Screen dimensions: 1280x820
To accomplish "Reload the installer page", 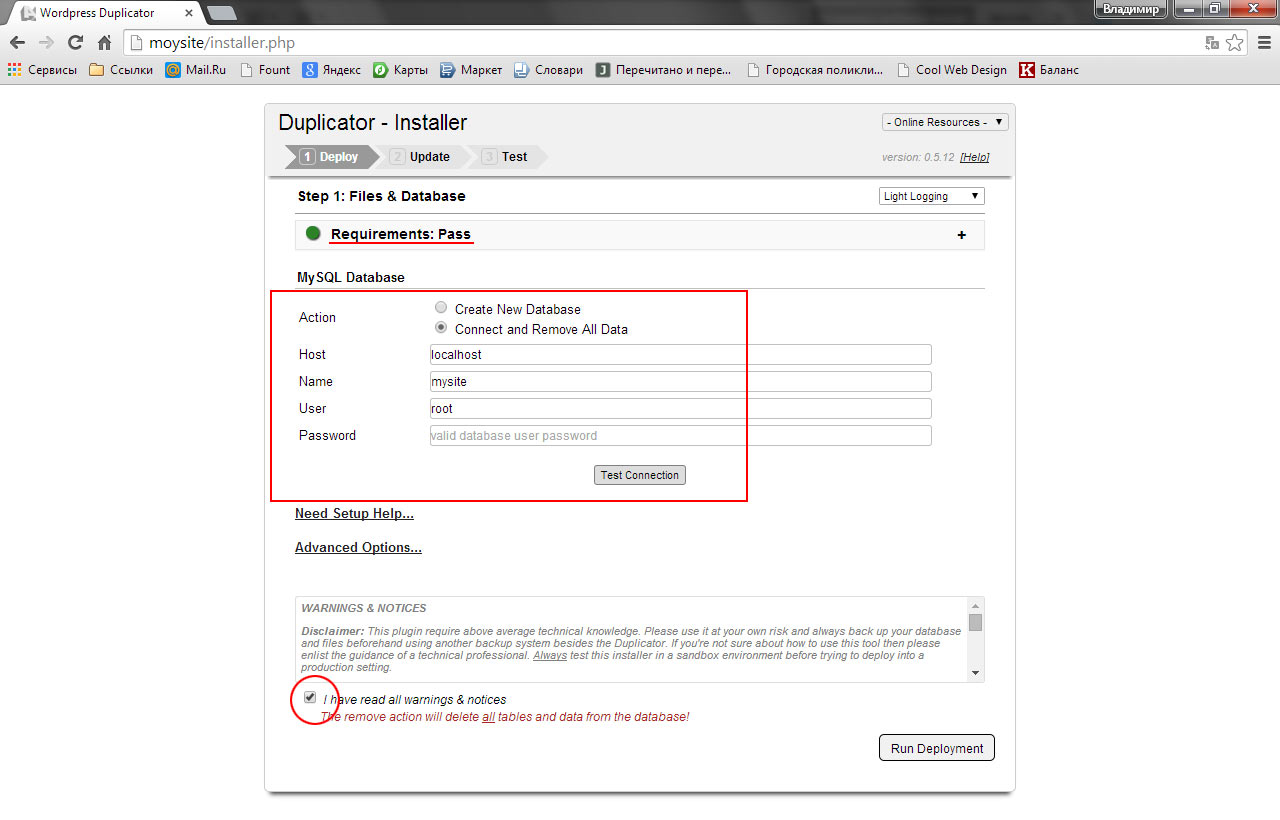I will 75,43.
